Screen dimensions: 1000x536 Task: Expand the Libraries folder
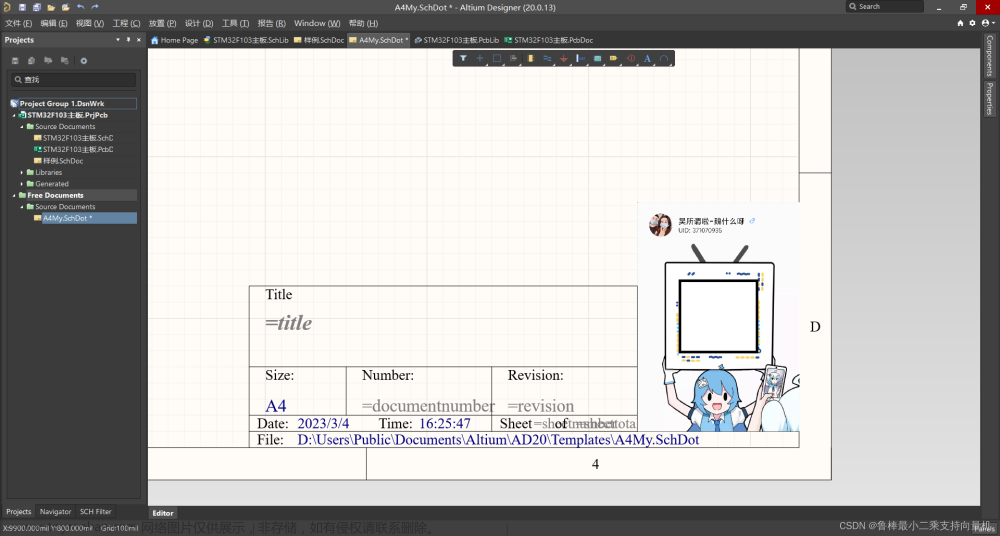click(x=22, y=173)
